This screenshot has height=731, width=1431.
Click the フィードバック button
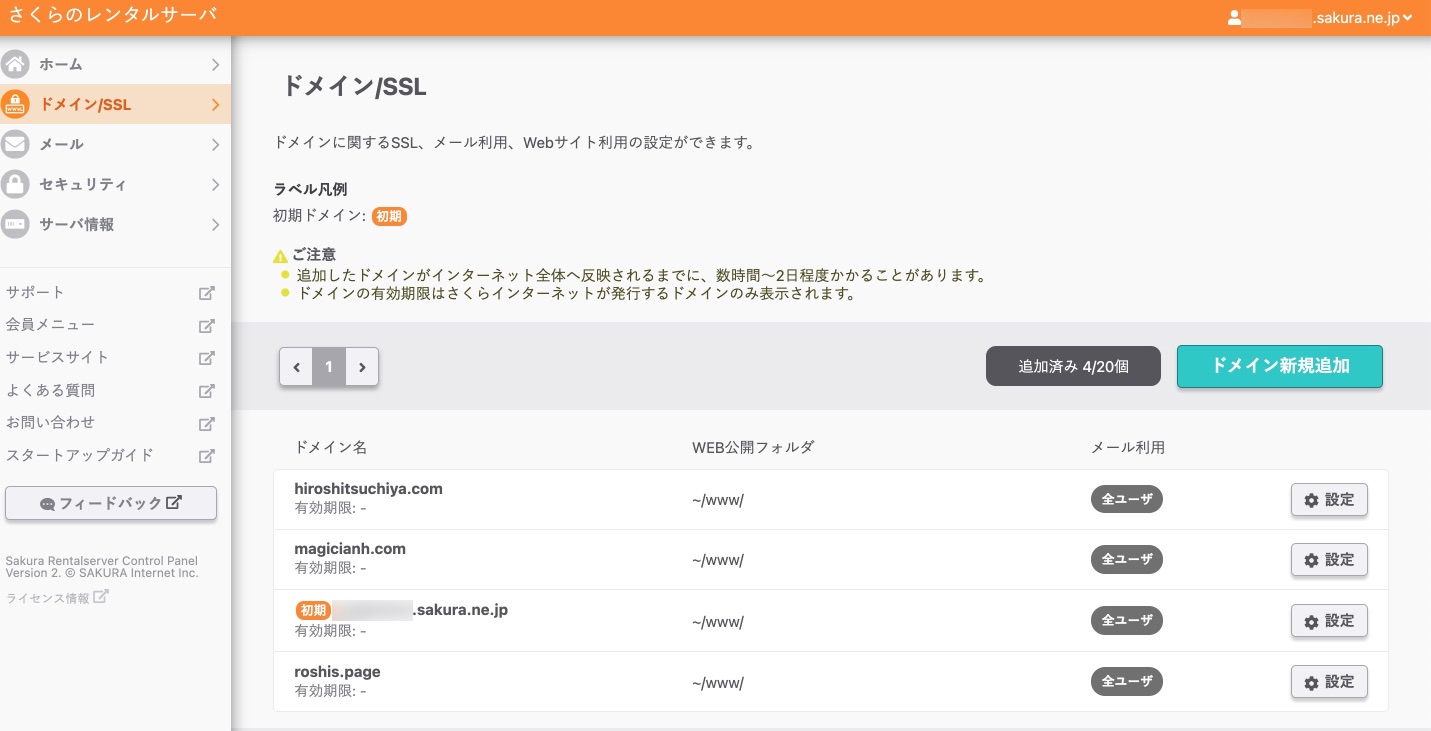(x=111, y=503)
